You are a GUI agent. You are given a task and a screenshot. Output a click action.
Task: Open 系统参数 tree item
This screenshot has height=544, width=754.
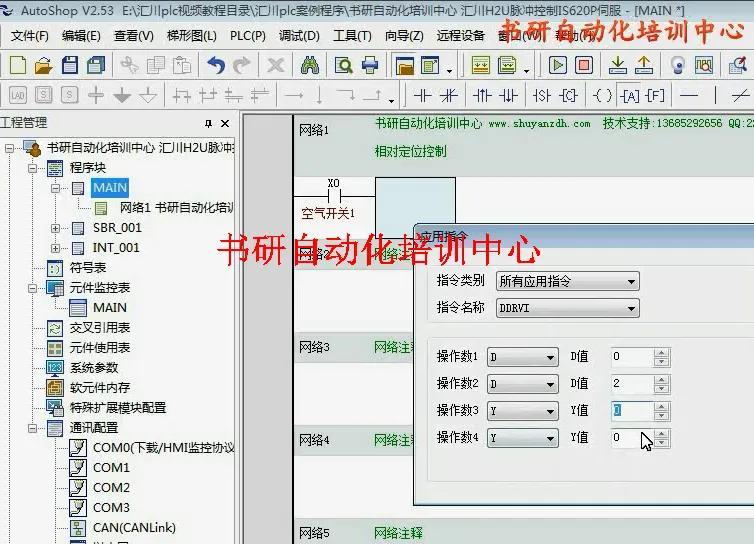(94, 368)
